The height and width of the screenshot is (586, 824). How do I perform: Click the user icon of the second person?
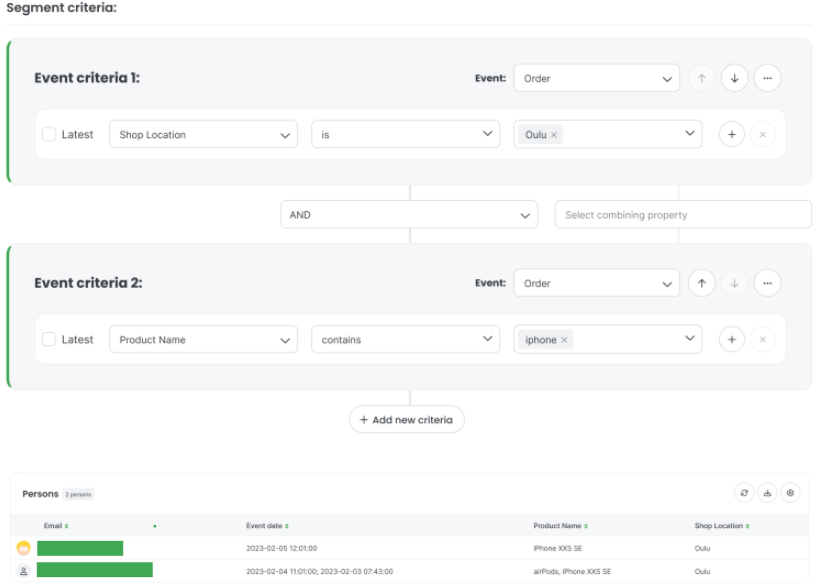24,571
